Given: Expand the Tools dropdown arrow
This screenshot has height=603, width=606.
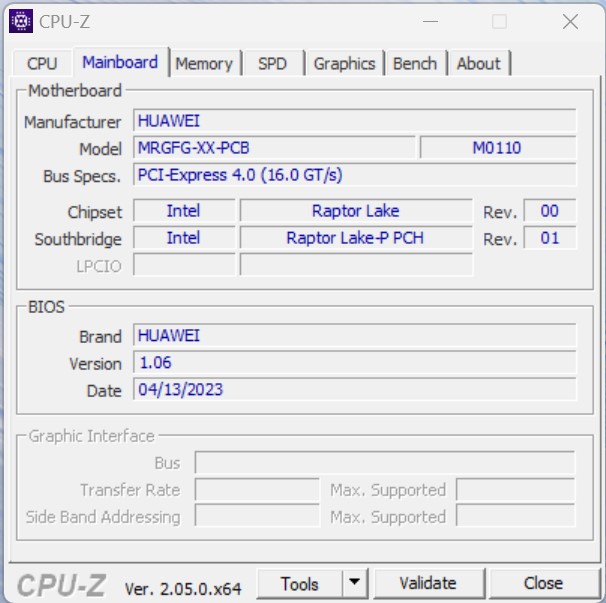Looking at the screenshot, I should click(354, 582).
